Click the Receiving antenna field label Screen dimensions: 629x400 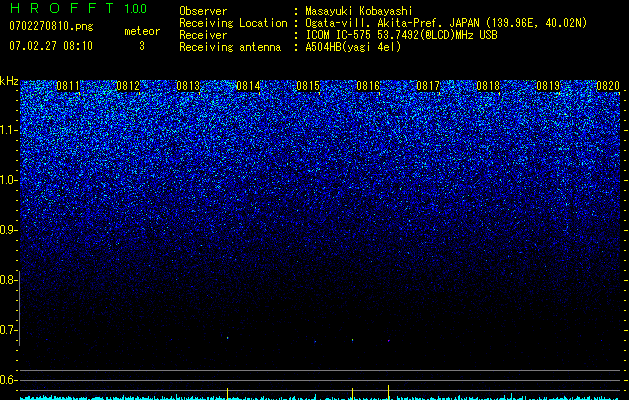pos(230,47)
